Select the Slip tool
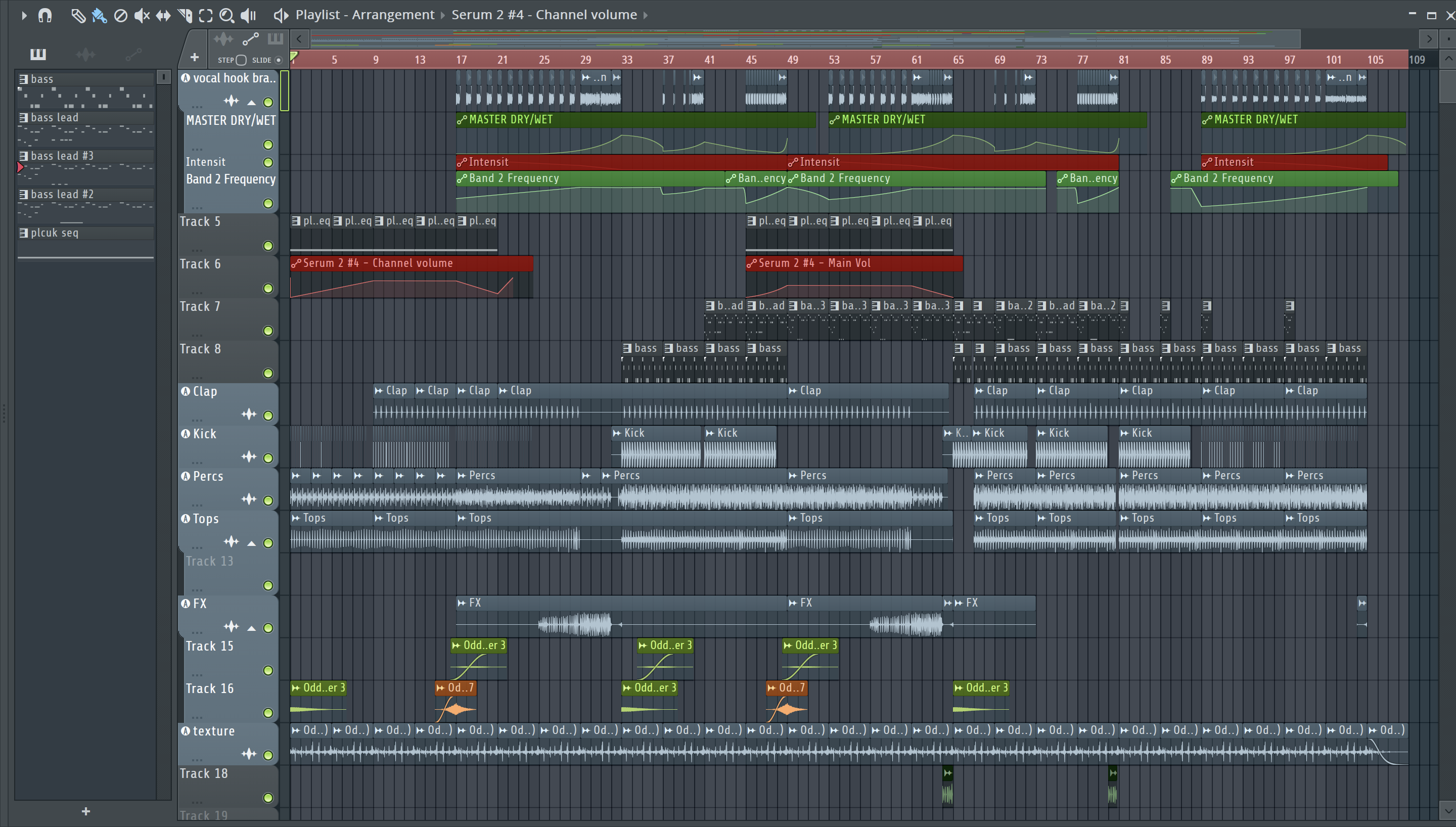This screenshot has width=1456, height=827. tap(163, 15)
